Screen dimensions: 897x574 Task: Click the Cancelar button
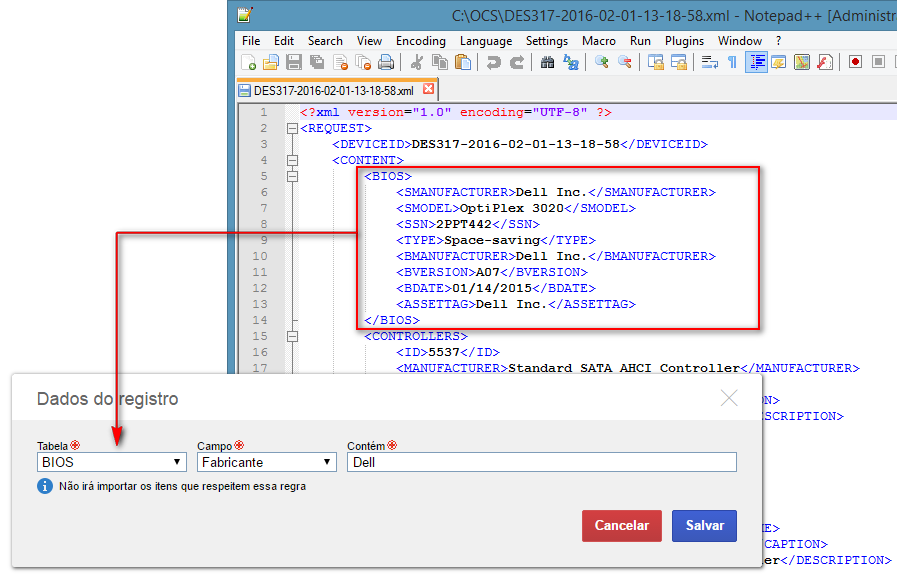click(622, 525)
